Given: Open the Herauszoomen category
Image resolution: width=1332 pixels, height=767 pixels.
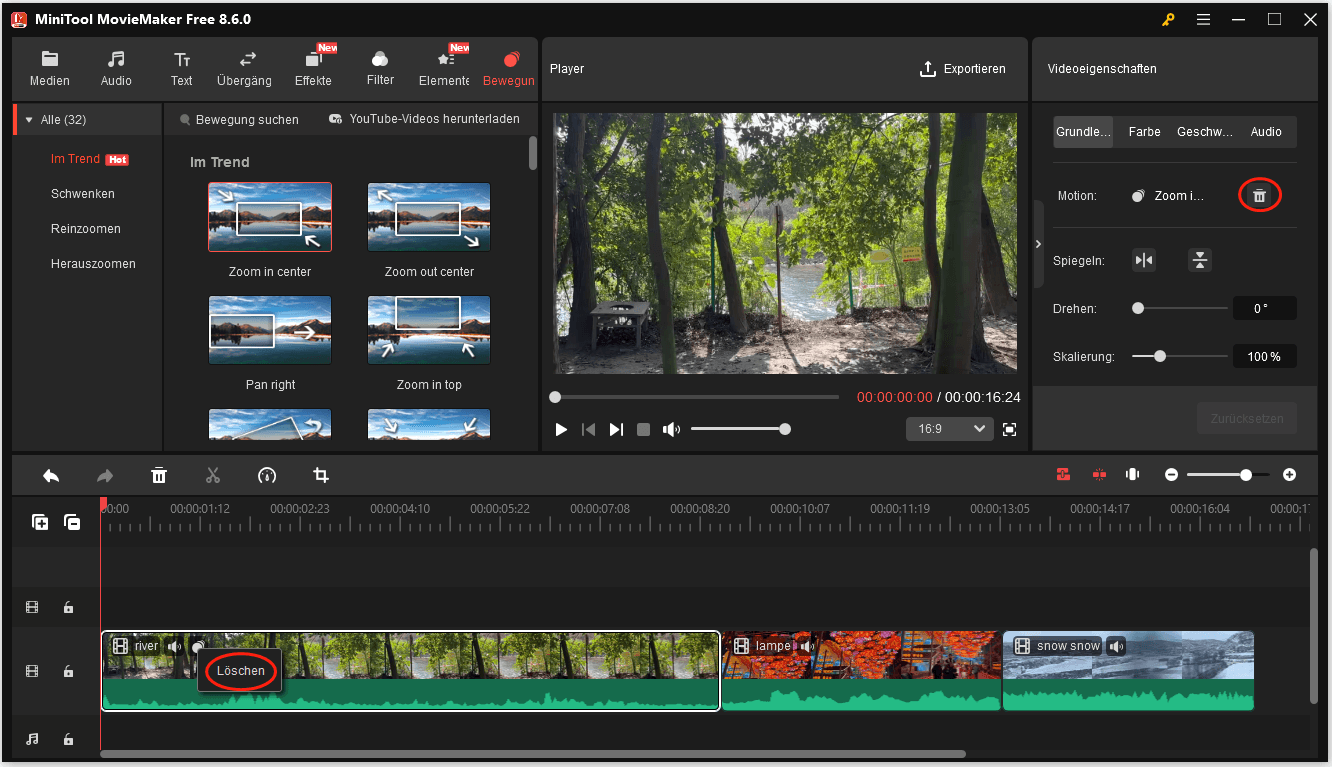Looking at the screenshot, I should pyautogui.click(x=93, y=264).
